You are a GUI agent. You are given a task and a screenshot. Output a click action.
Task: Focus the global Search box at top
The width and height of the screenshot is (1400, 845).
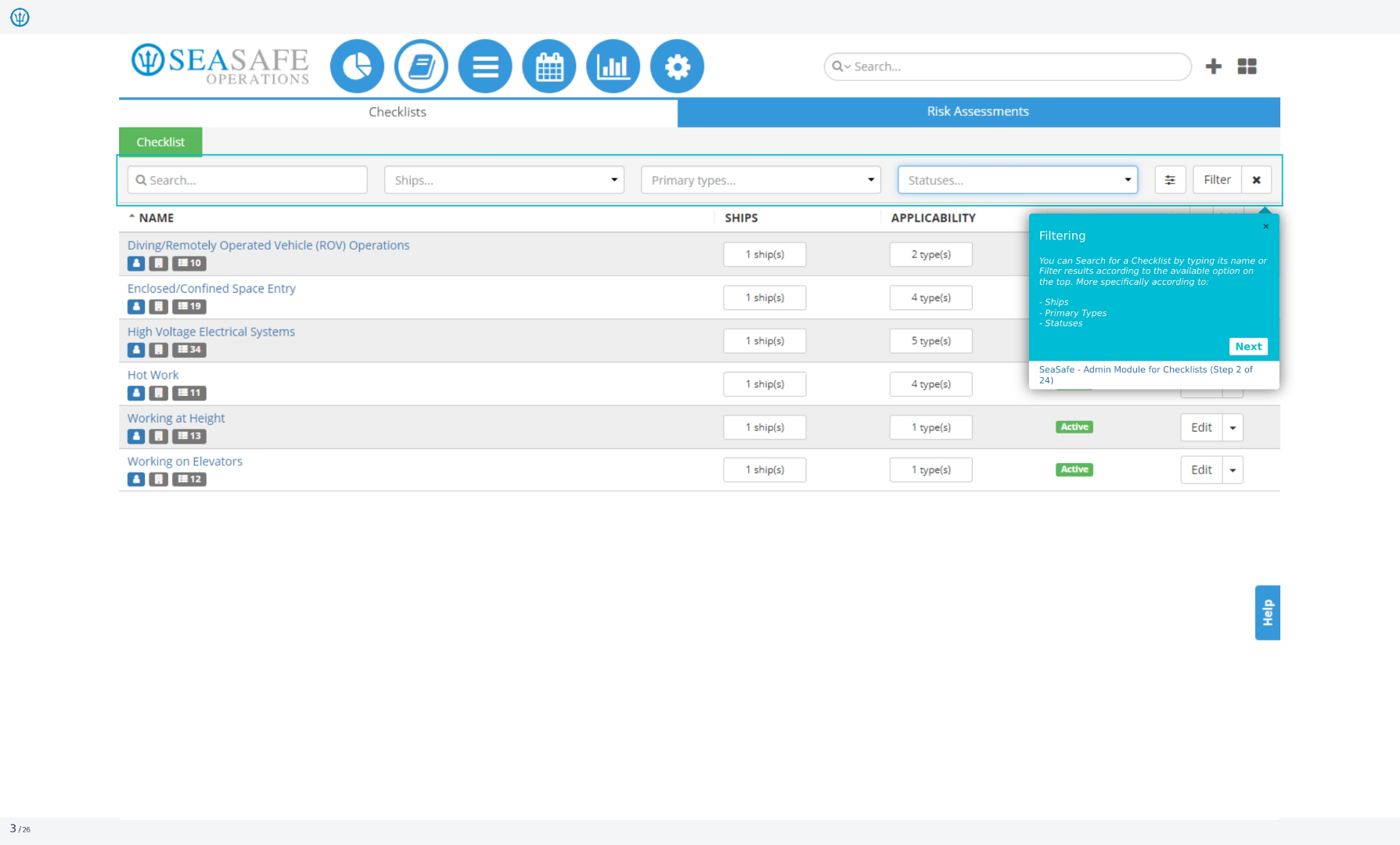1008,67
